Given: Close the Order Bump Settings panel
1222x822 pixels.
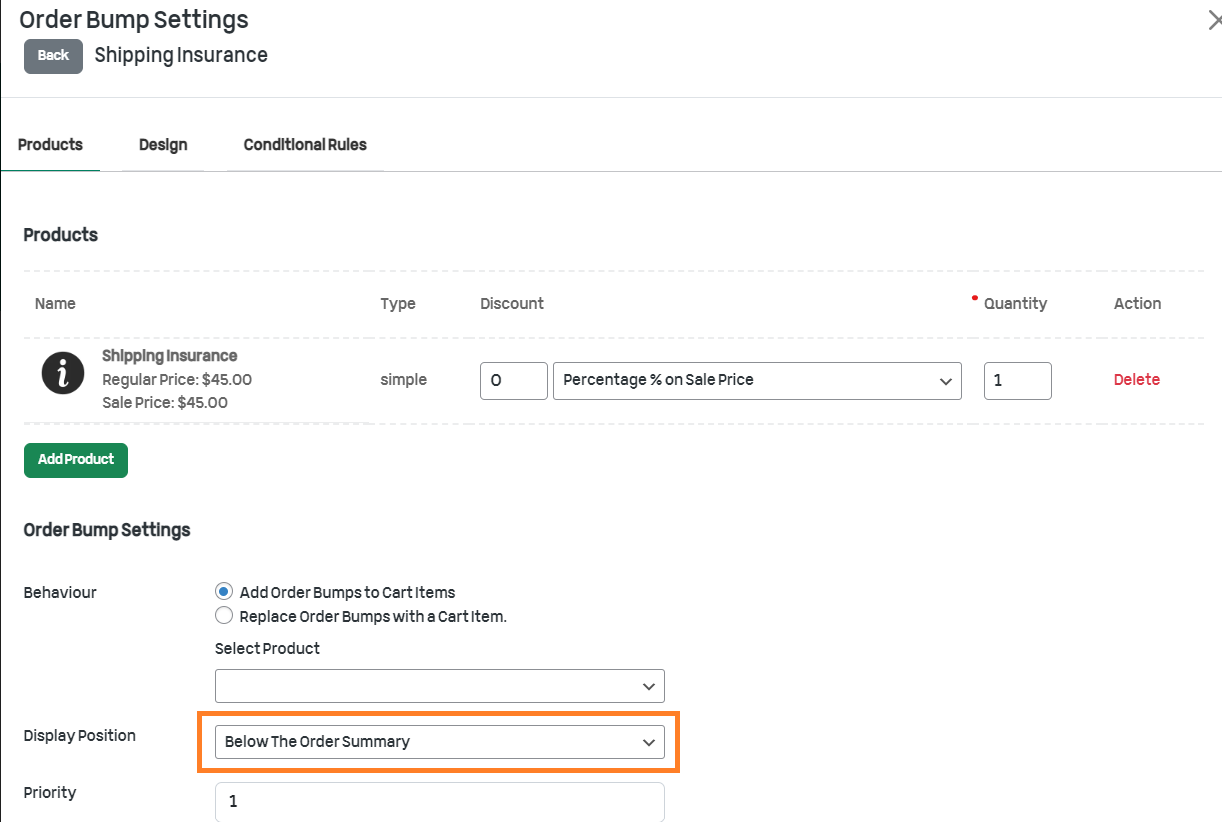Looking at the screenshot, I should point(1214,21).
